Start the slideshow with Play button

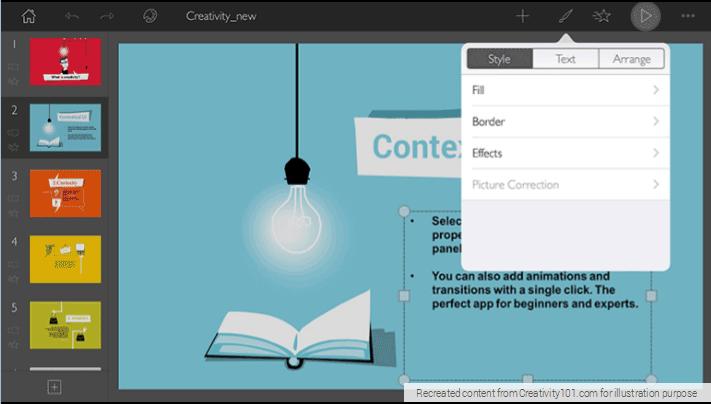(x=645, y=16)
